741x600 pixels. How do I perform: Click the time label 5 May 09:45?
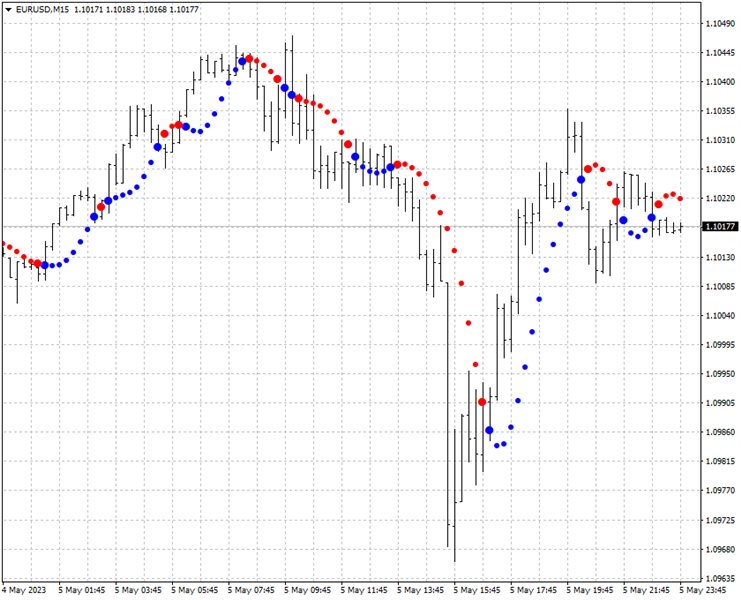point(308,590)
